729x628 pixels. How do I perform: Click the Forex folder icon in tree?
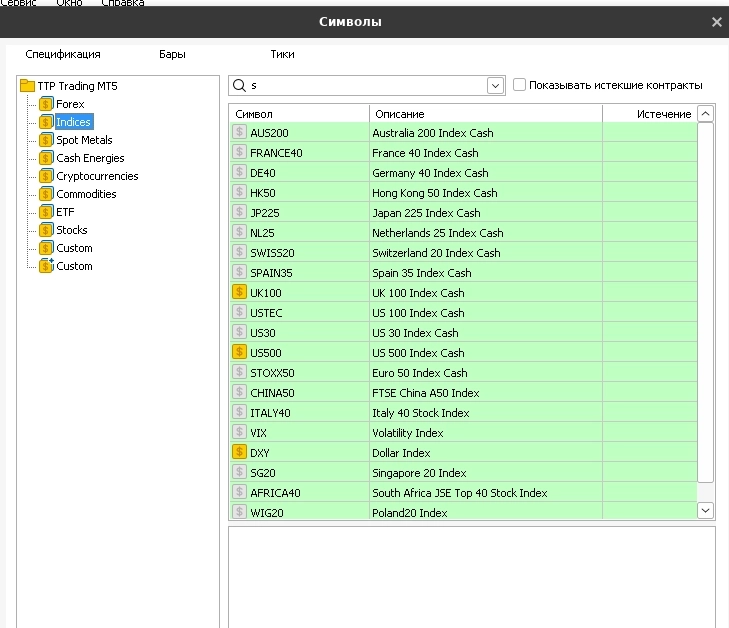(46, 104)
